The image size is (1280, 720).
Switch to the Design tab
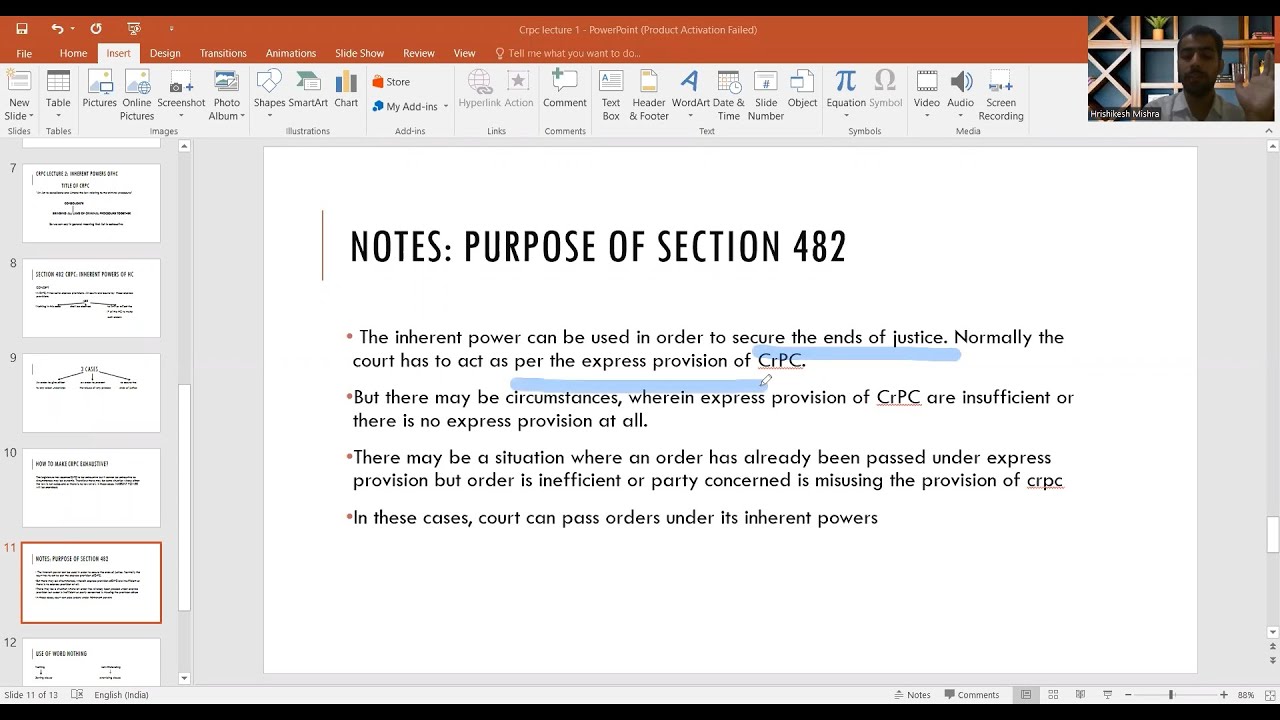[x=165, y=53]
